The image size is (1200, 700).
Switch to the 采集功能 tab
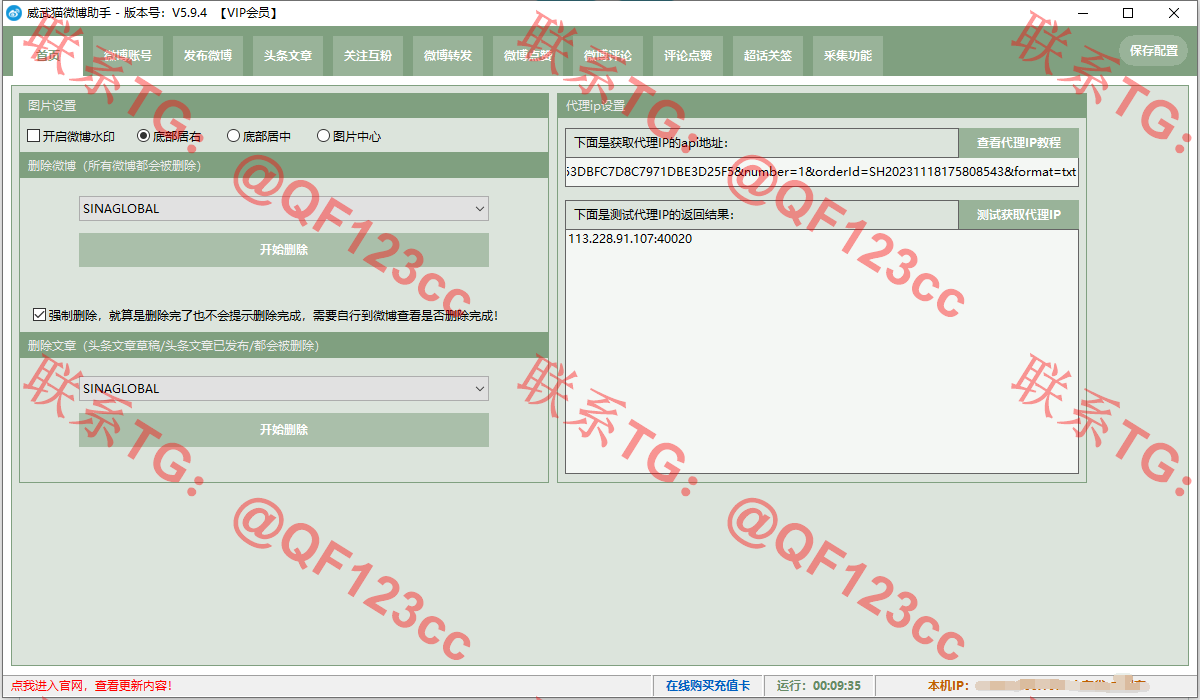848,56
